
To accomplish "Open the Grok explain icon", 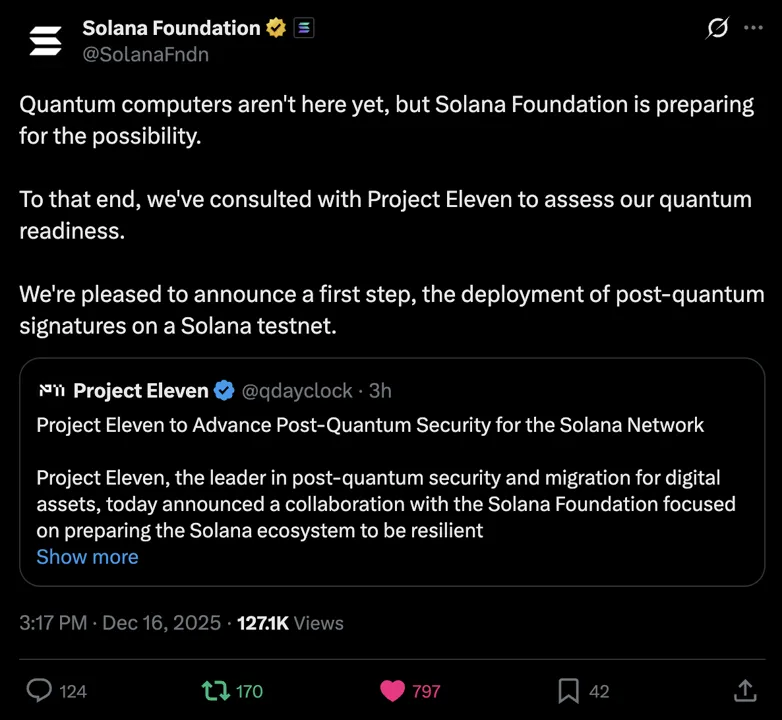I will [x=717, y=29].
